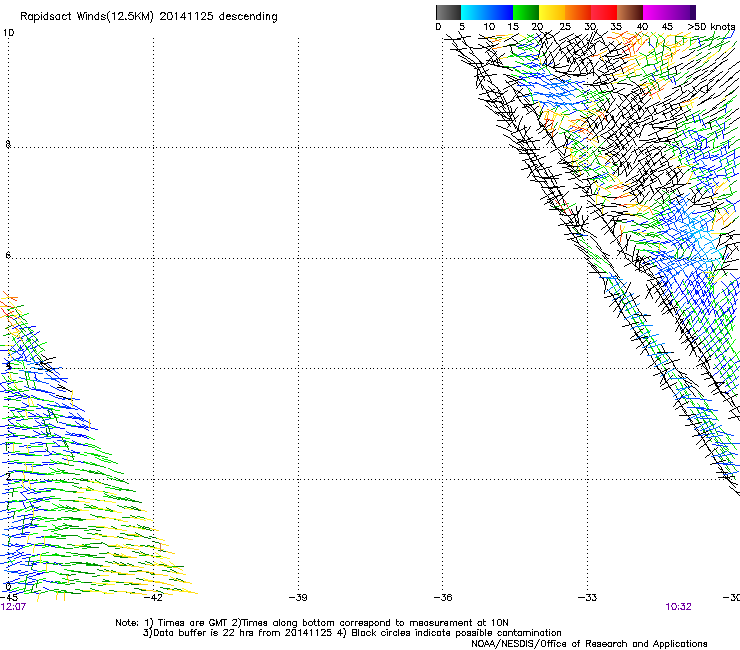The image size is (740, 650).
Task: Click the '10:32' swath time label
Action: click(x=678, y=607)
